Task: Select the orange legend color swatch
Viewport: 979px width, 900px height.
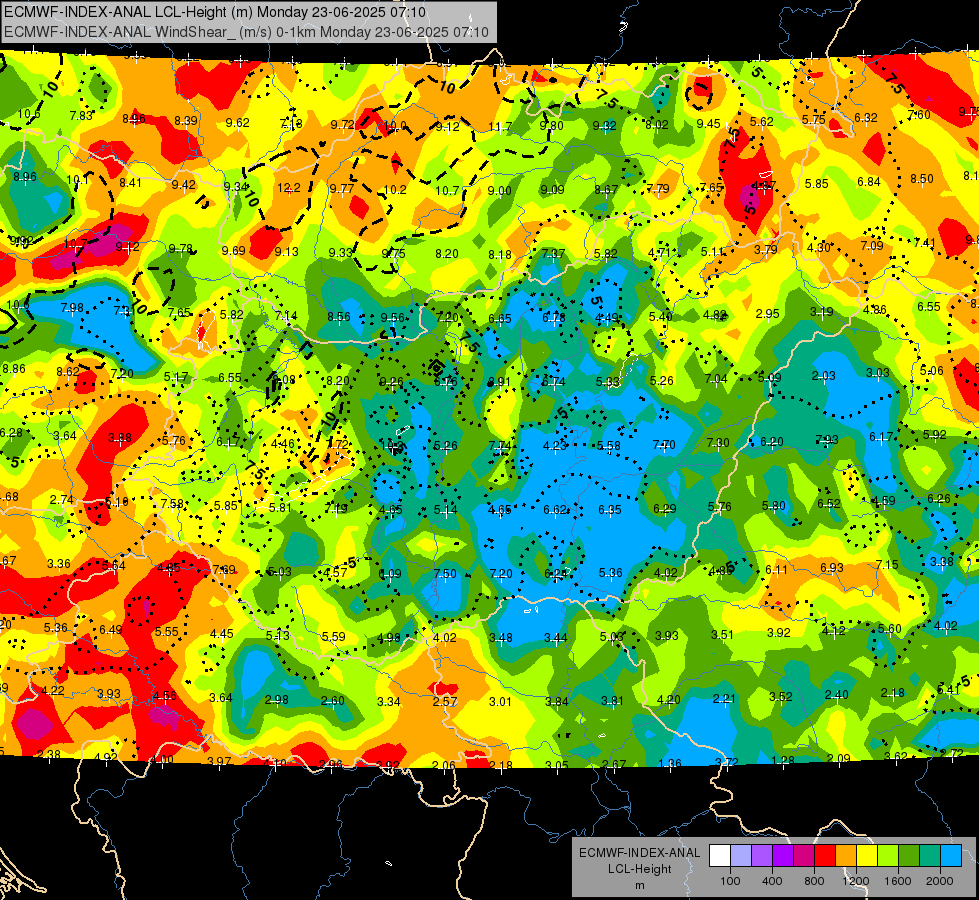Action: click(x=846, y=856)
